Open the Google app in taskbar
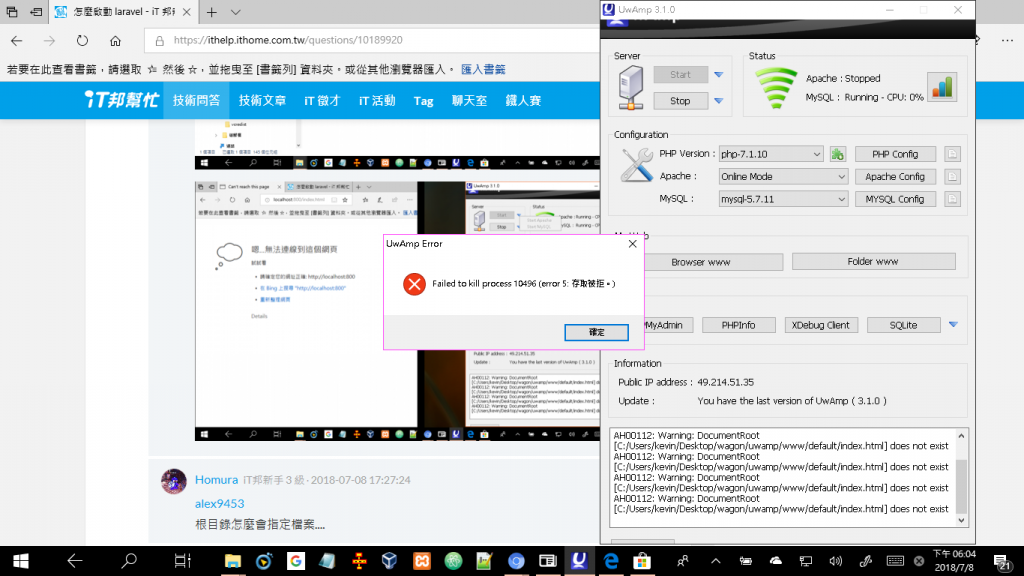The height and width of the screenshot is (576, 1024). pos(296,561)
